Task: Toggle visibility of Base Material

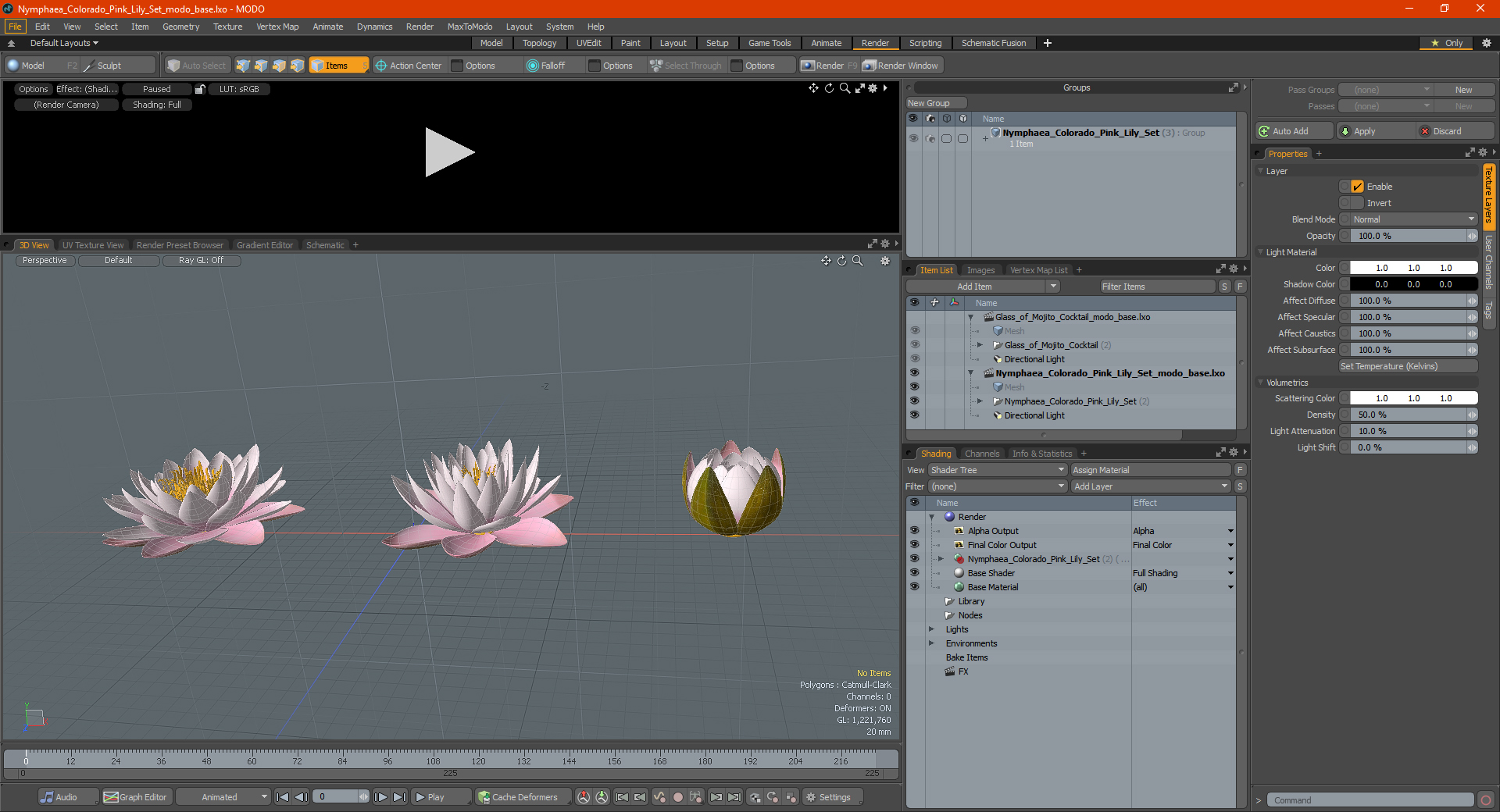Action: pos(914,587)
